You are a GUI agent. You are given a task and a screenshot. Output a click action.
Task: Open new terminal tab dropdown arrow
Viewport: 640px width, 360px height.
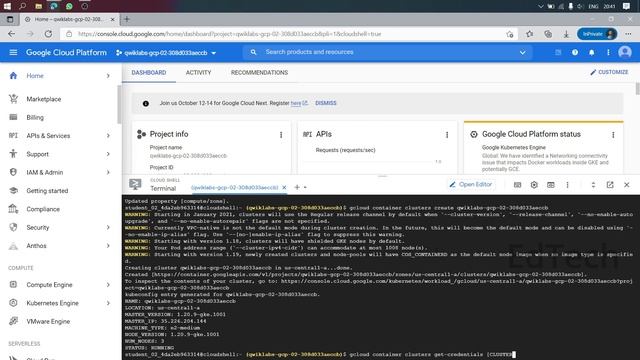pyautogui.click(x=305, y=188)
